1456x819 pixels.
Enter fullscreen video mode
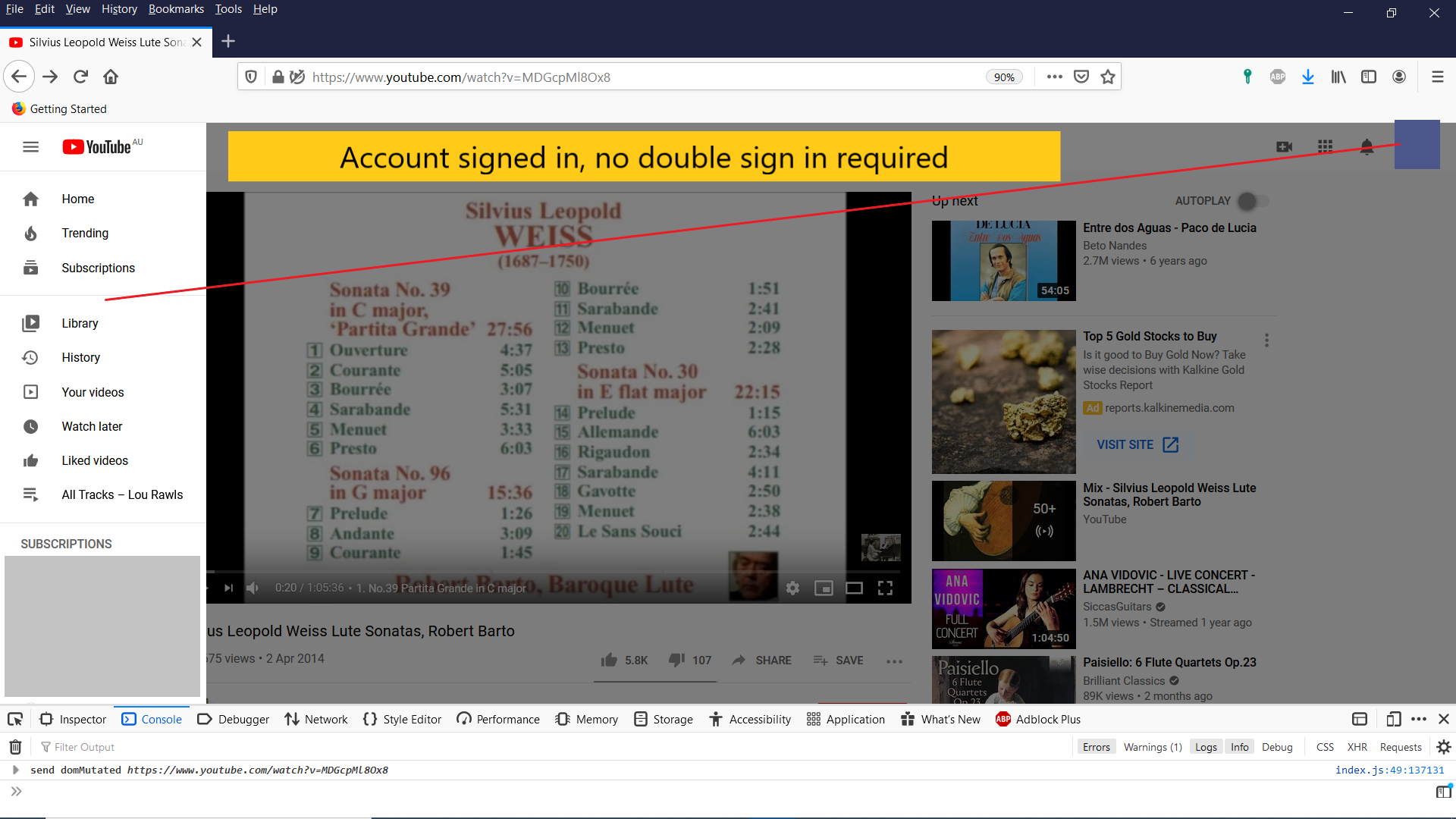click(x=885, y=588)
